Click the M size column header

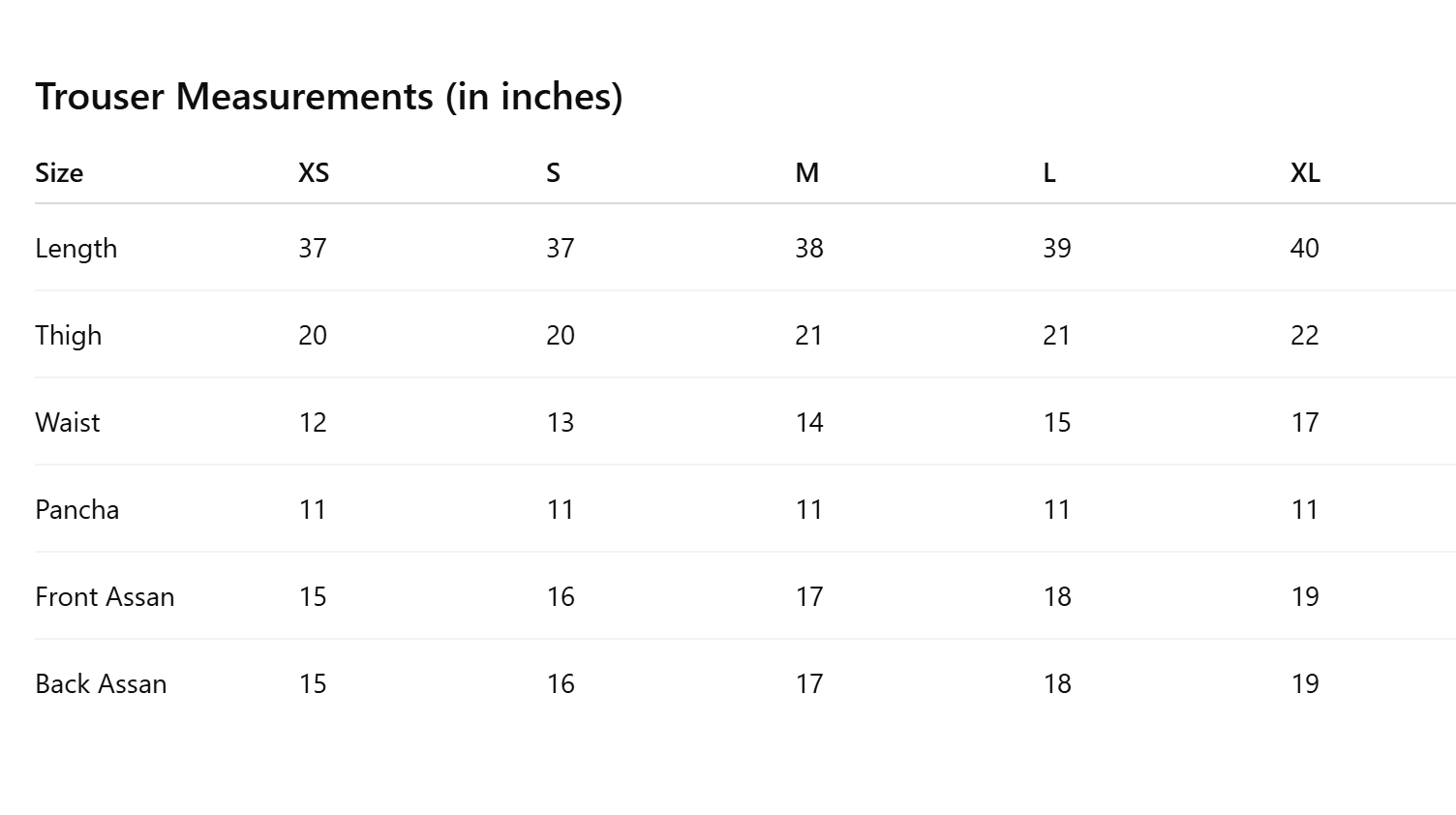click(x=807, y=173)
